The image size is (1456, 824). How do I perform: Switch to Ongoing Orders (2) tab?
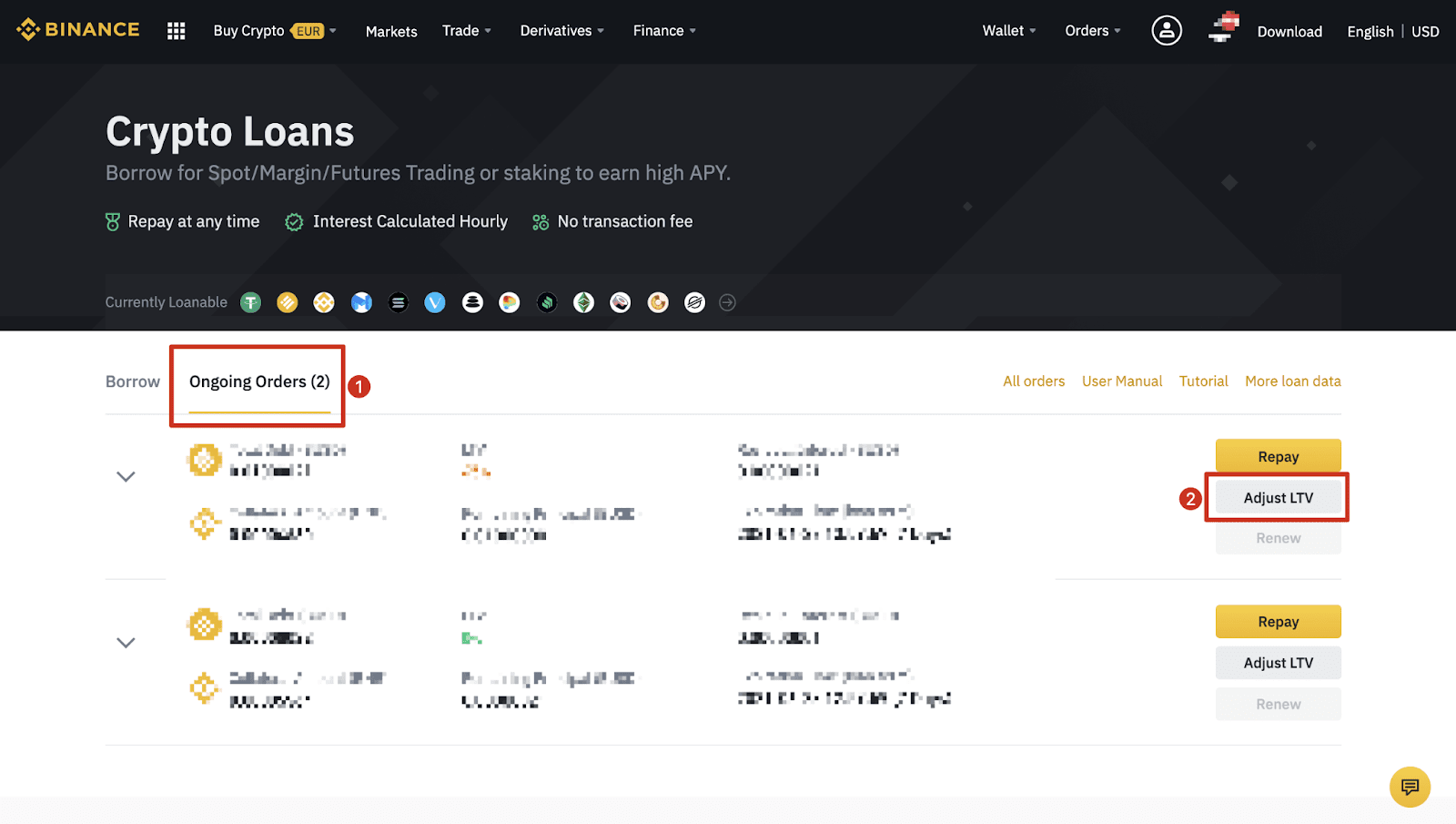(259, 381)
